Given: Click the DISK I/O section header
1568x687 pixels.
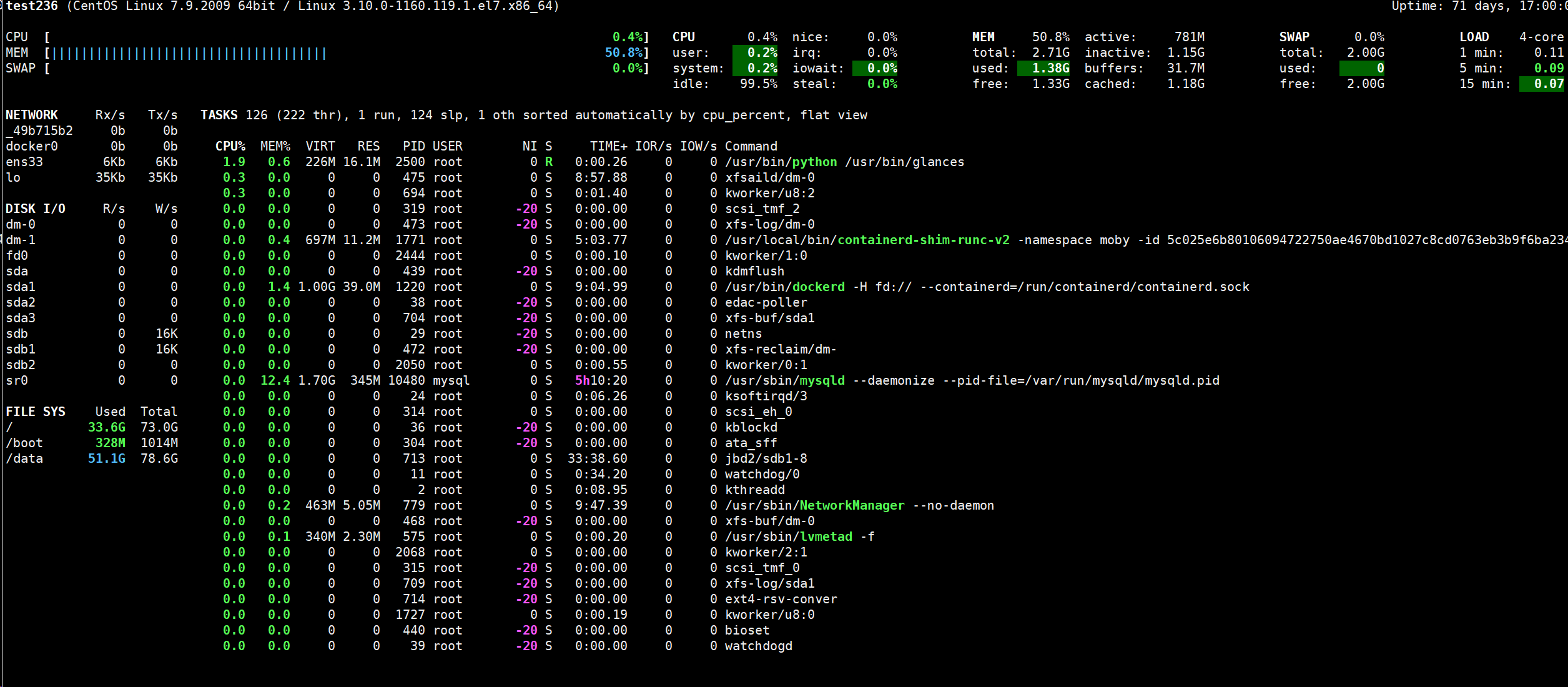Looking at the screenshot, I should (x=36, y=209).
